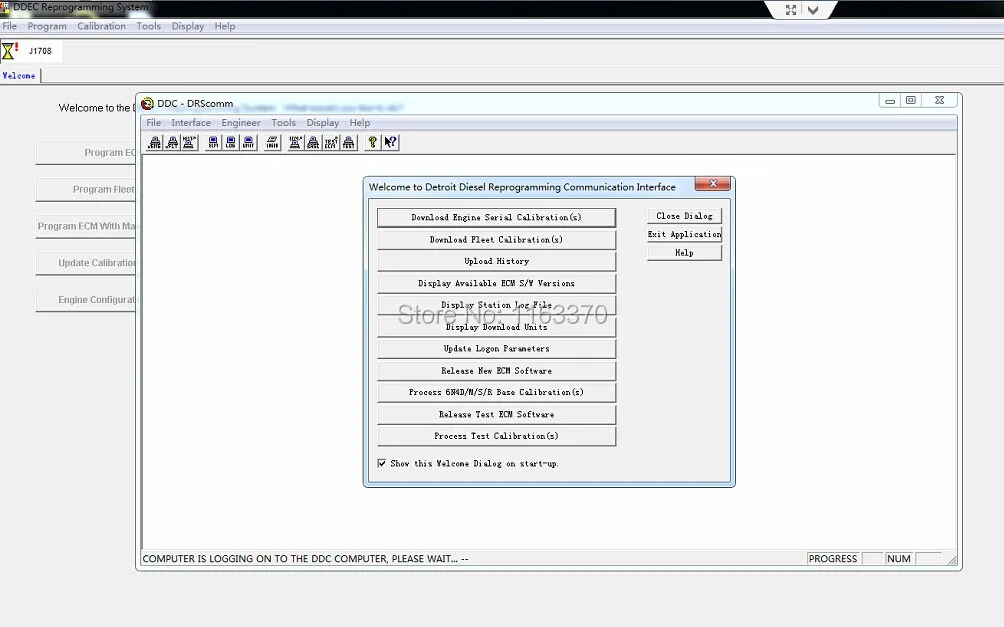Click Update Logon Parameters button
This screenshot has height=627, width=1004.
(496, 348)
